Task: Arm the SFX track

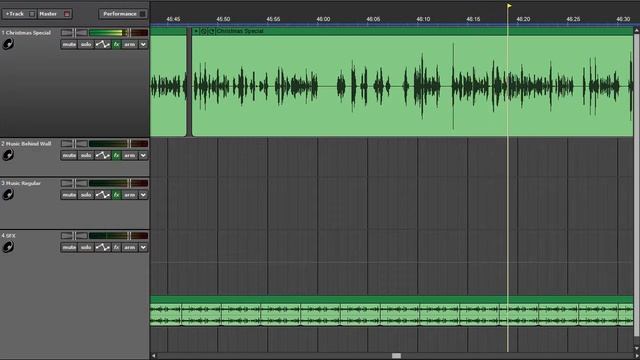Action: pyautogui.click(x=130, y=247)
